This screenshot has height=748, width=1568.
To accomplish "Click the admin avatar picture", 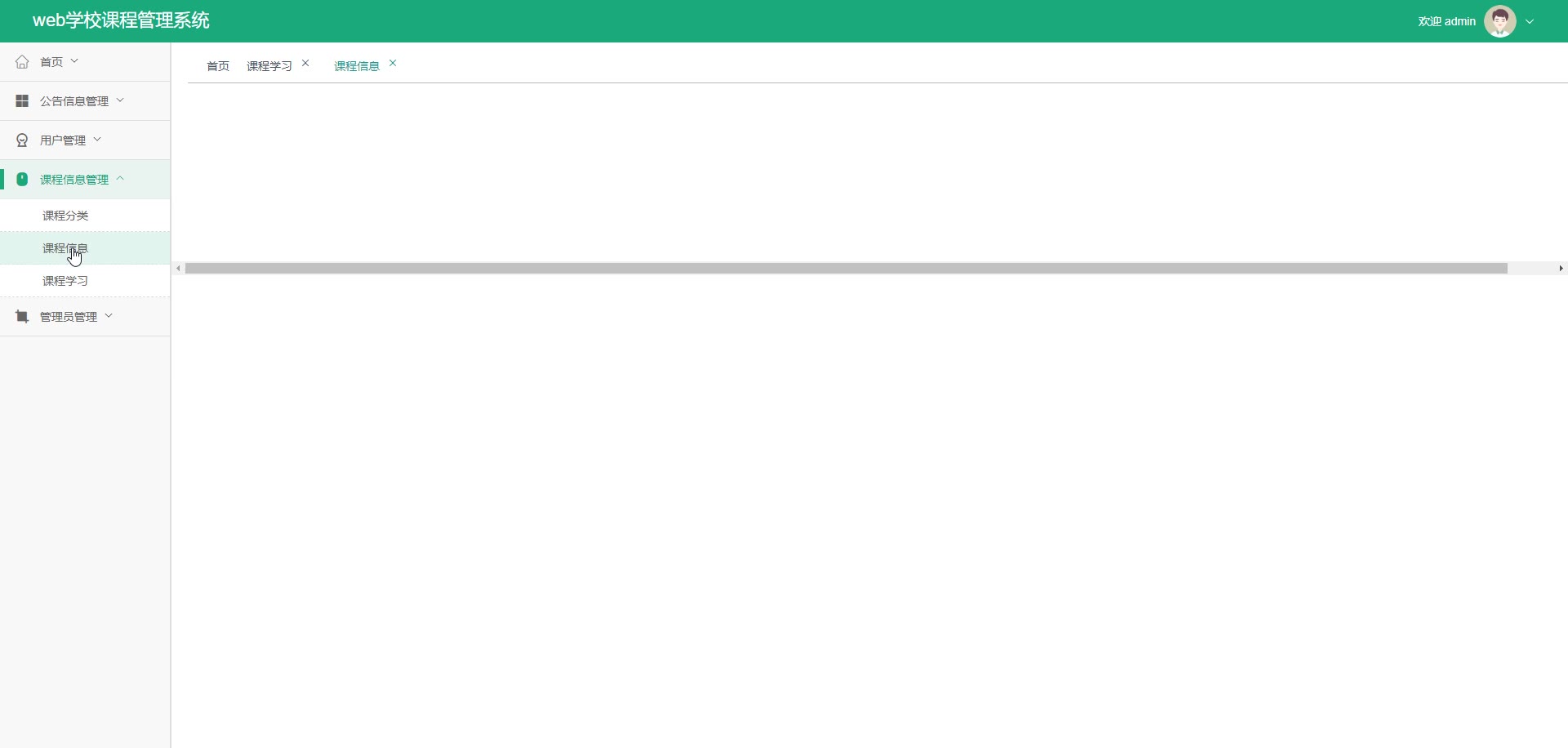I will pos(1500,21).
